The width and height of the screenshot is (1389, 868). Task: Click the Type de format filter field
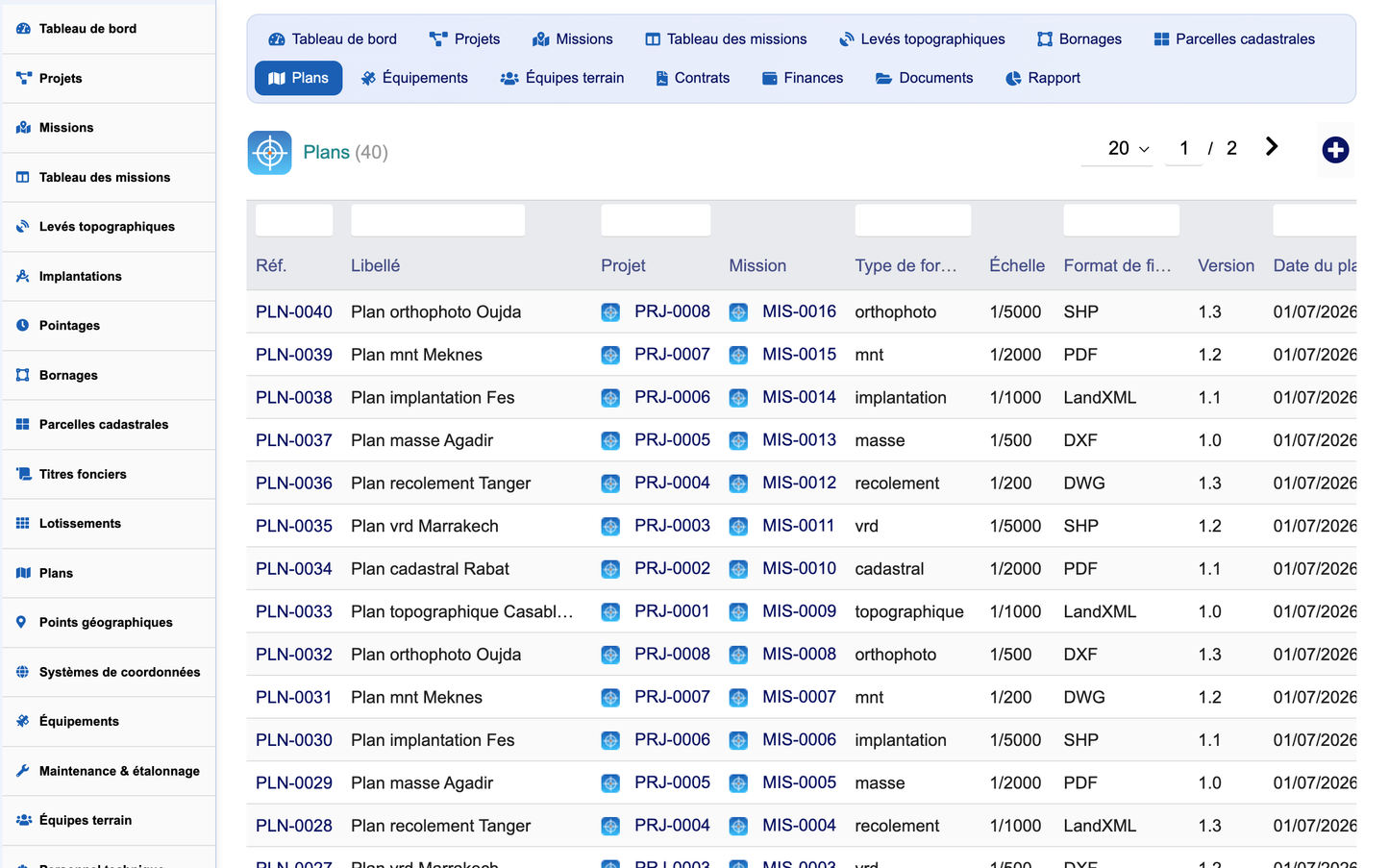coord(913,220)
